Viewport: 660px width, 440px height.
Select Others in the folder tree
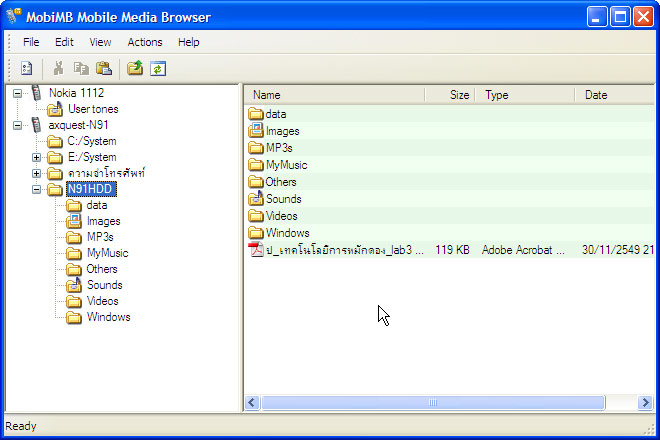point(102,269)
